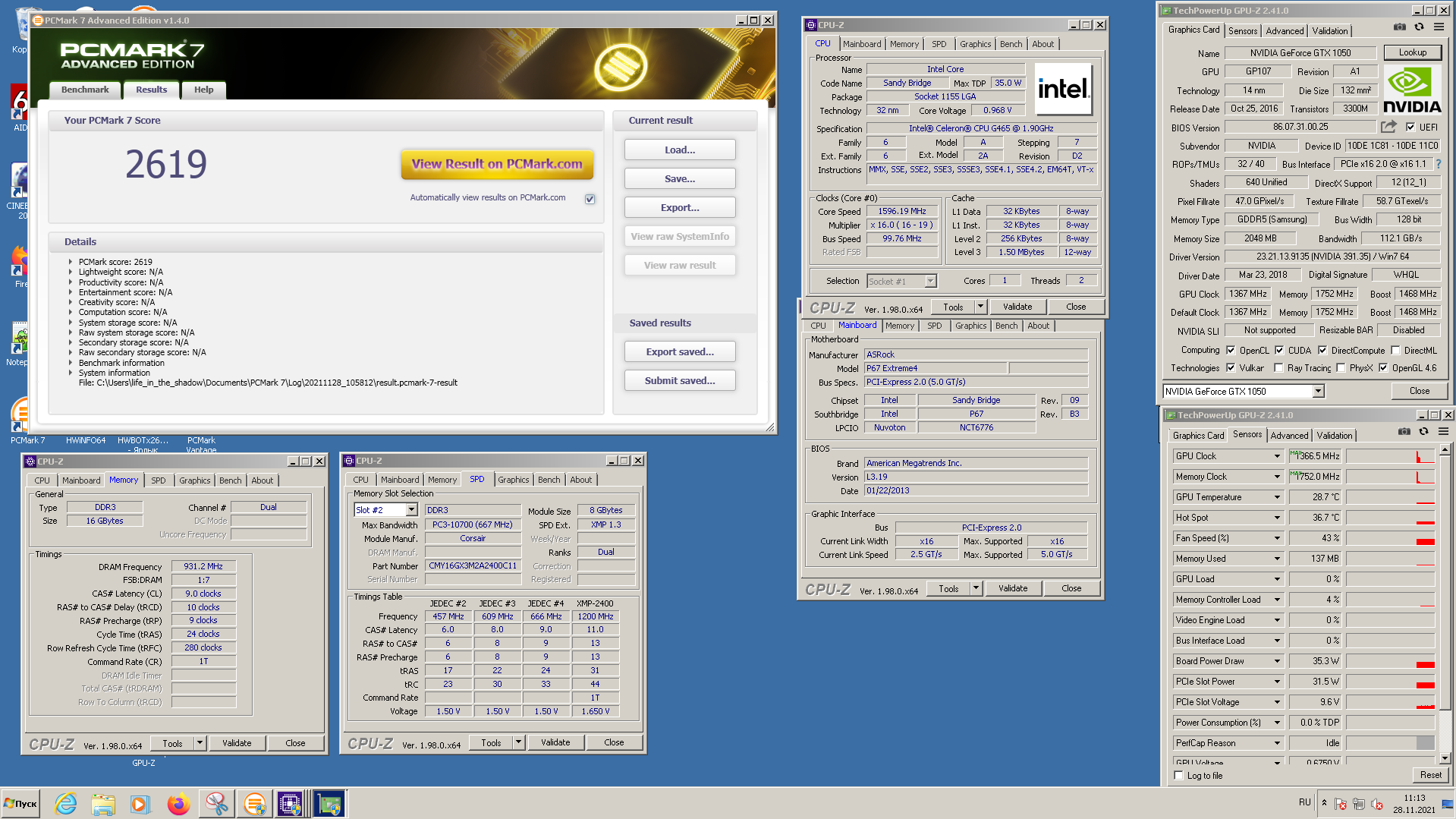
Task: Open Firefox from the taskbar
Action: (178, 804)
